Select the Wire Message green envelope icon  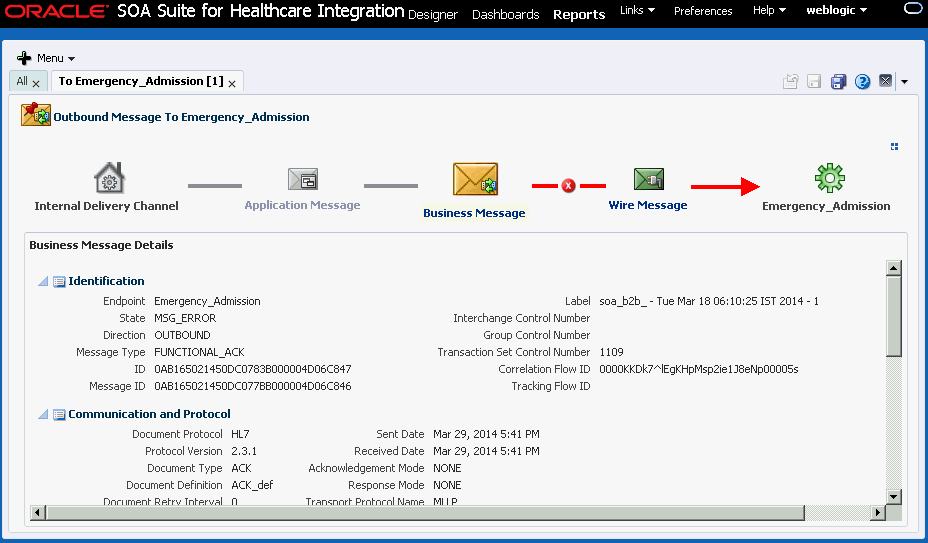[649, 179]
